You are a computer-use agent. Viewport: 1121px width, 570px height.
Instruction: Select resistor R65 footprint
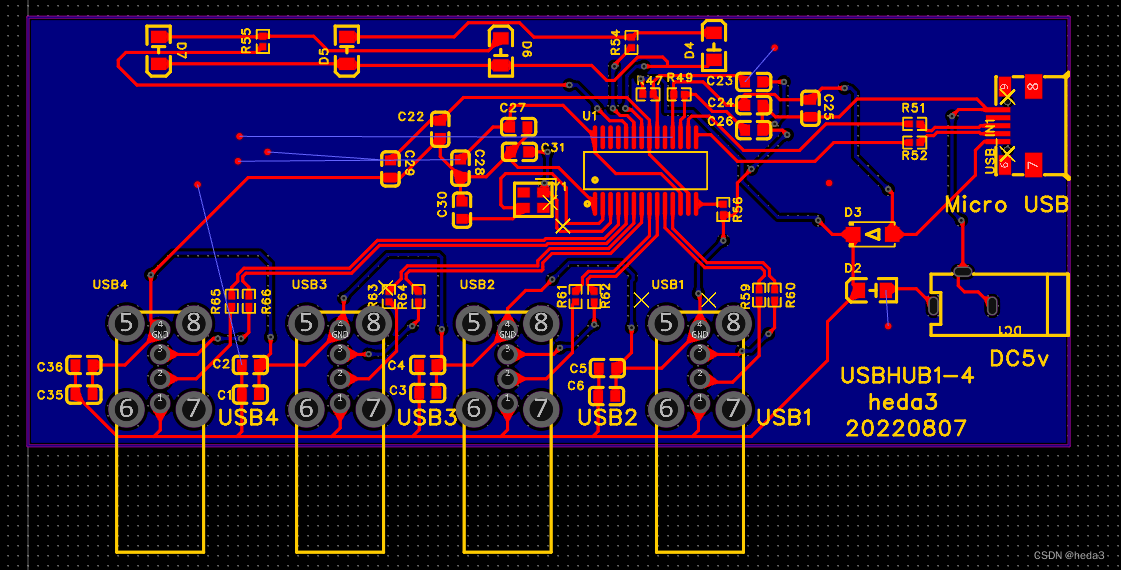[x=232, y=301]
